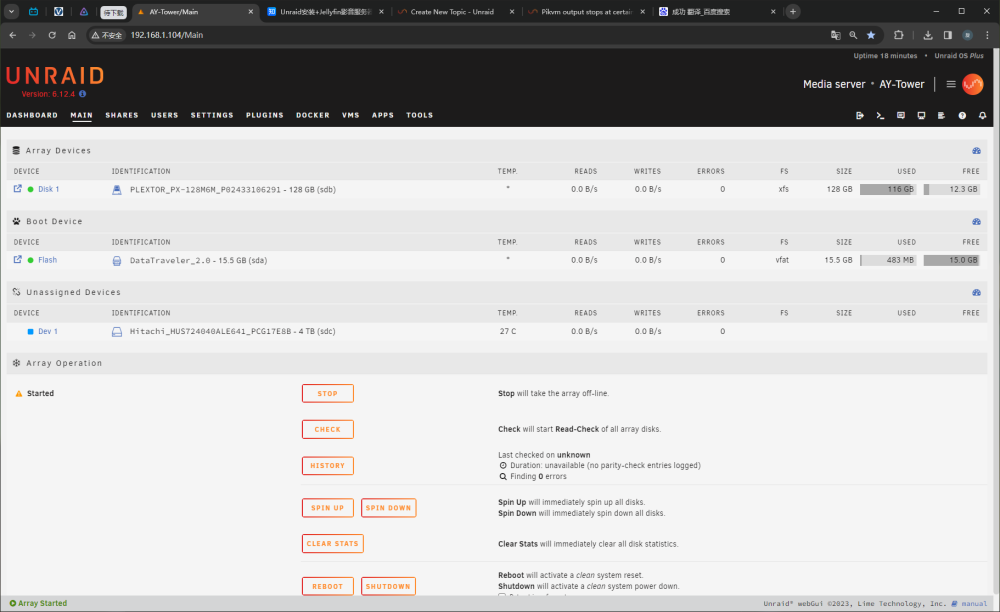Stop the array with the STOP button
The height and width of the screenshot is (612, 1000).
[x=328, y=393]
